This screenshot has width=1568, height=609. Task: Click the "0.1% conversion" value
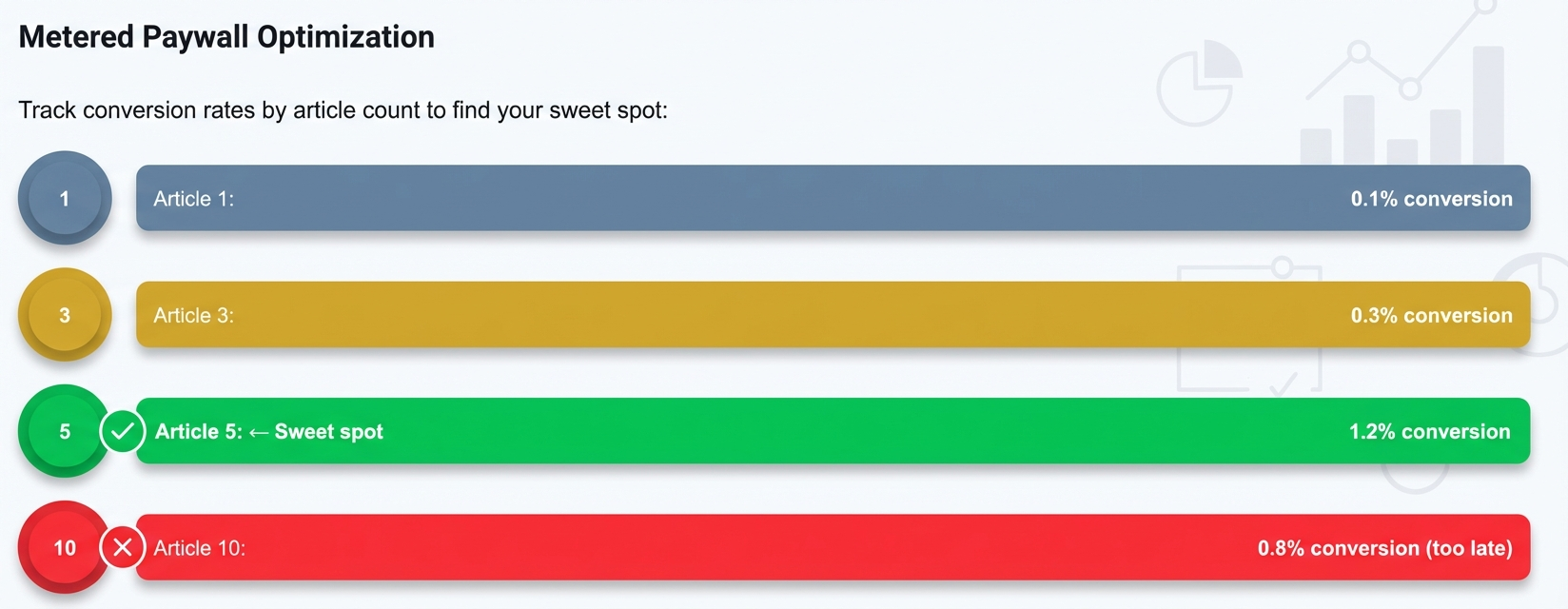(1431, 199)
